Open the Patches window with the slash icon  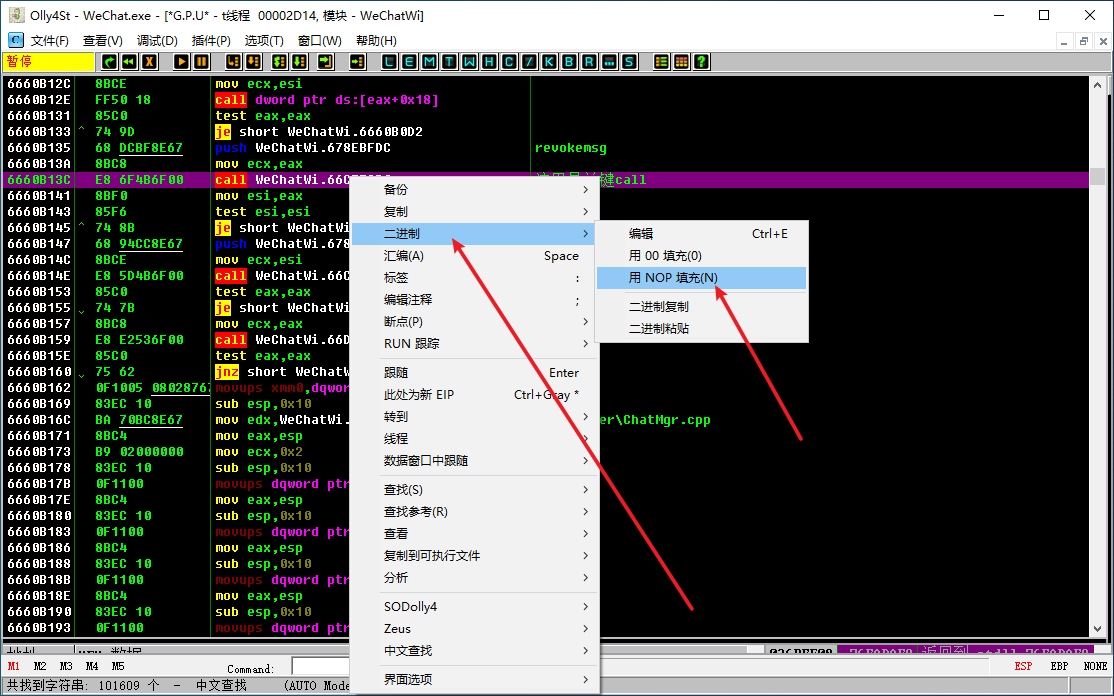click(x=529, y=62)
